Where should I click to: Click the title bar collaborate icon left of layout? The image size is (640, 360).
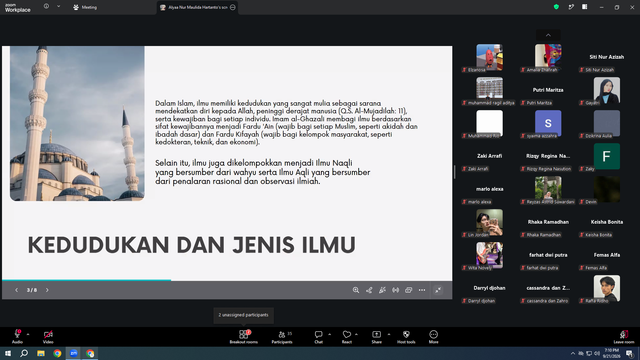[x=571, y=7]
